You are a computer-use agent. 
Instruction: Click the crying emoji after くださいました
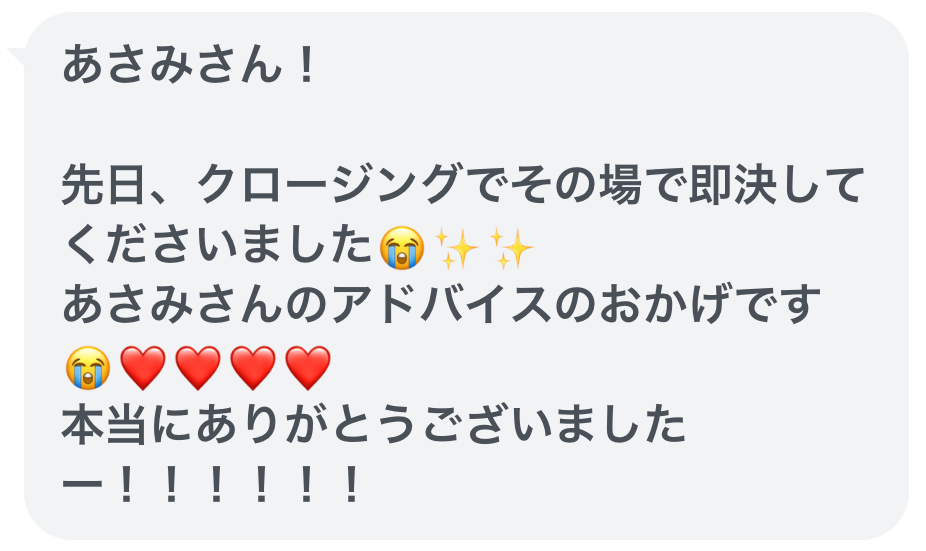tap(402, 247)
